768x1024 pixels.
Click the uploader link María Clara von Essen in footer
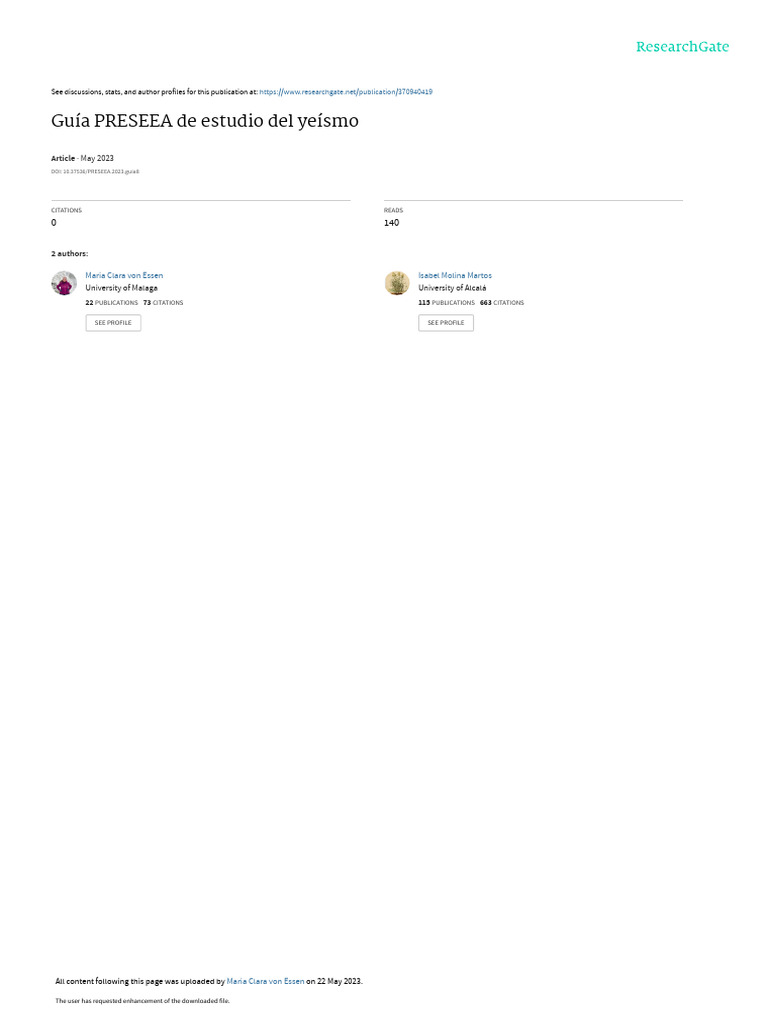(x=265, y=981)
